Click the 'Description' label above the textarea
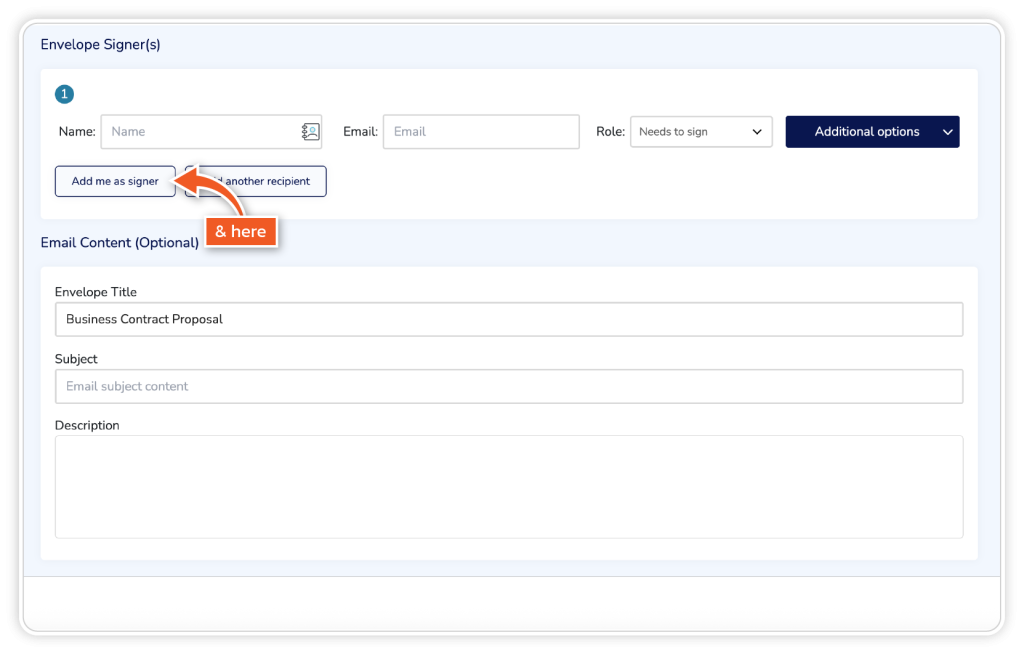1024x654 pixels. [x=87, y=425]
